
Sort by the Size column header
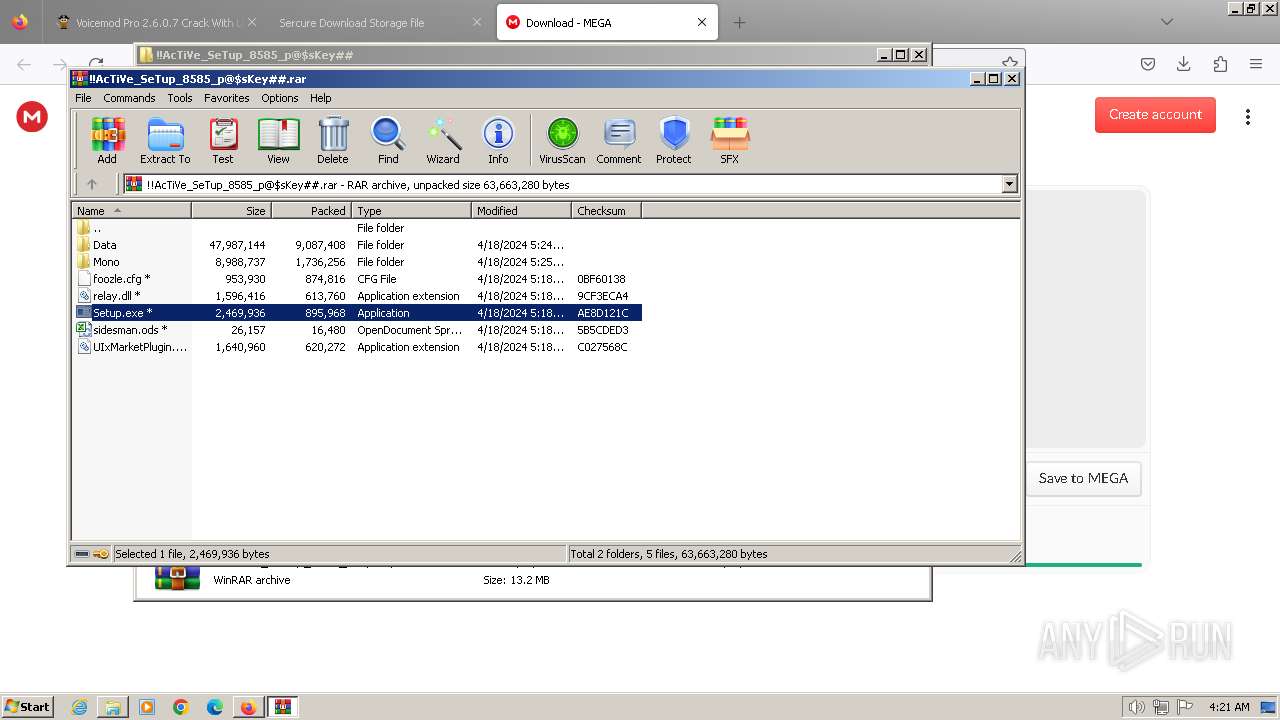(x=231, y=211)
